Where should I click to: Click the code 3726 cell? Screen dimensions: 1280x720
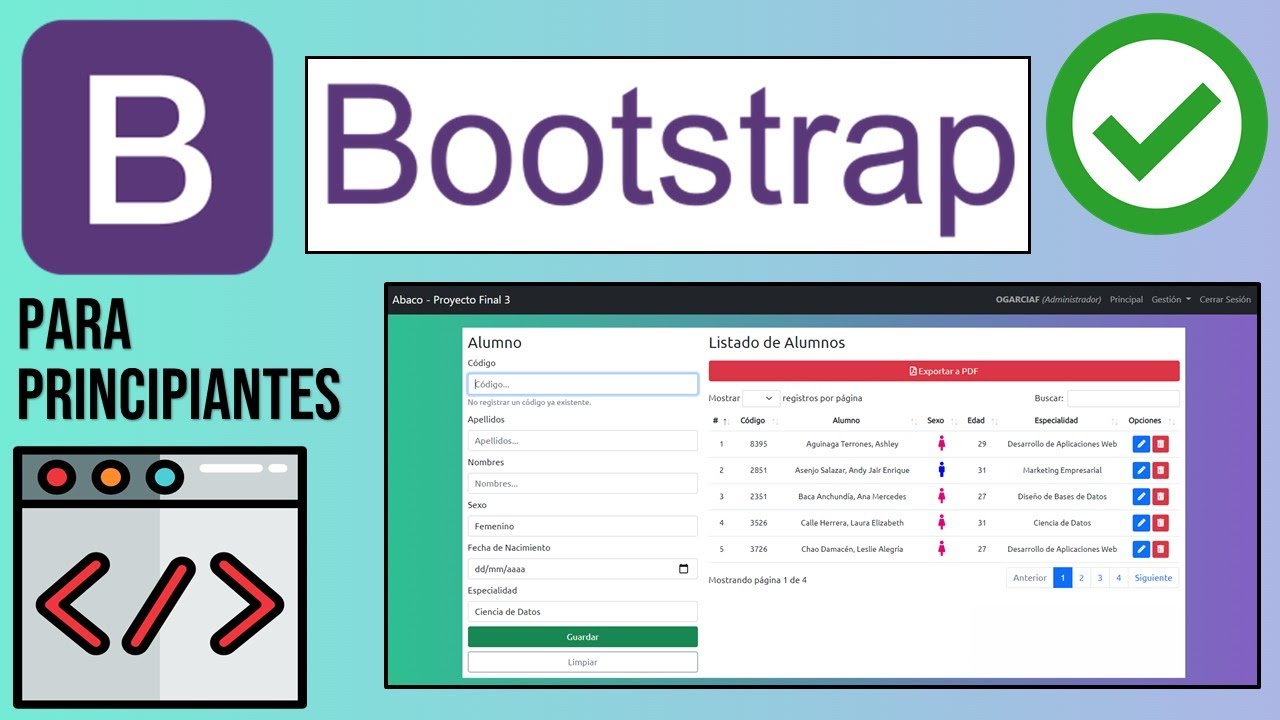click(759, 549)
